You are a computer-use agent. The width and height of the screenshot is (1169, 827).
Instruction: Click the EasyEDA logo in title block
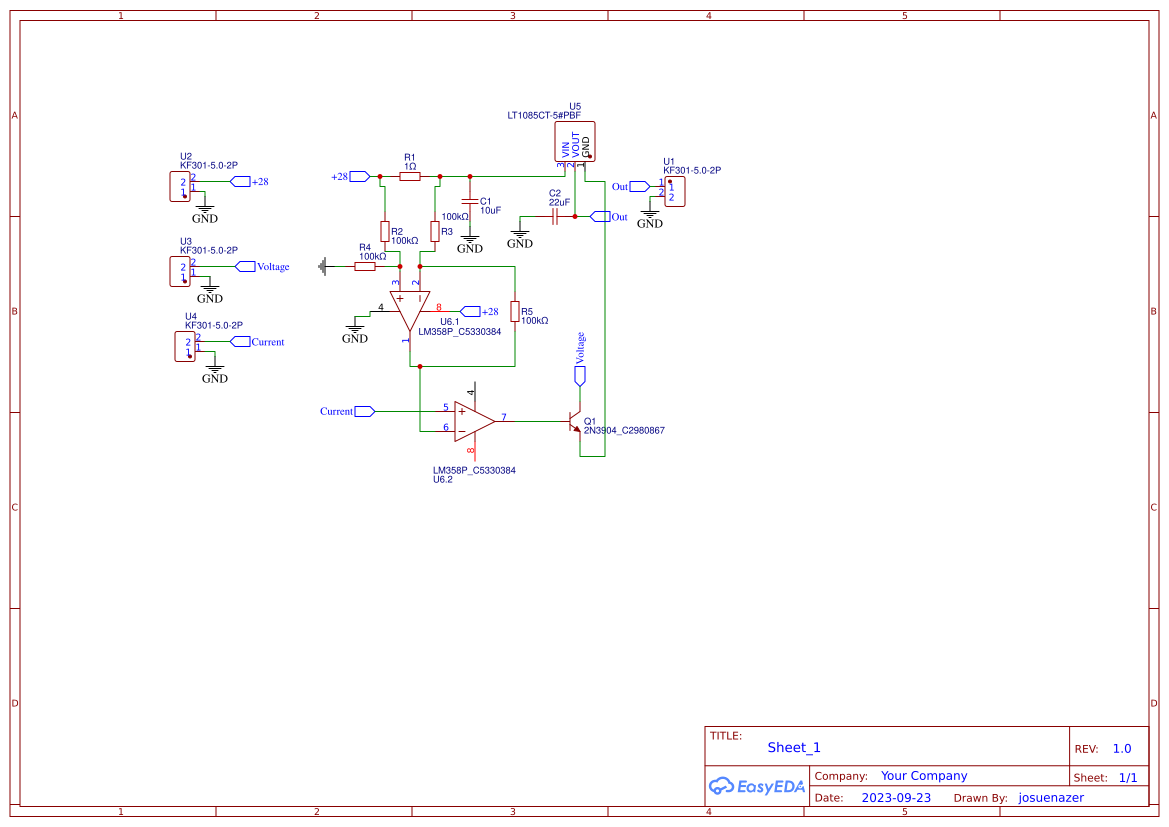point(757,787)
